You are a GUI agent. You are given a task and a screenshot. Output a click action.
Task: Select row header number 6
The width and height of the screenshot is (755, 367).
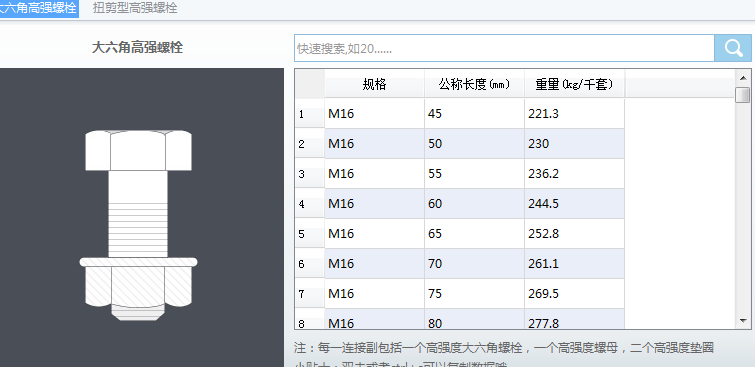(310, 263)
